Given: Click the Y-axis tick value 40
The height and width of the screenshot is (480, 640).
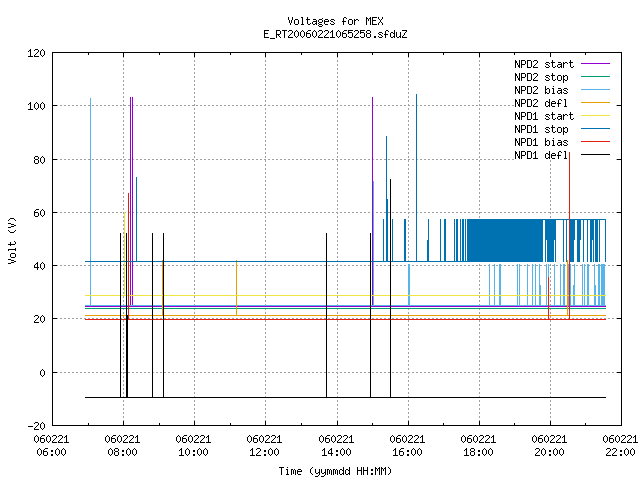Looking at the screenshot, I should click(x=39, y=266).
